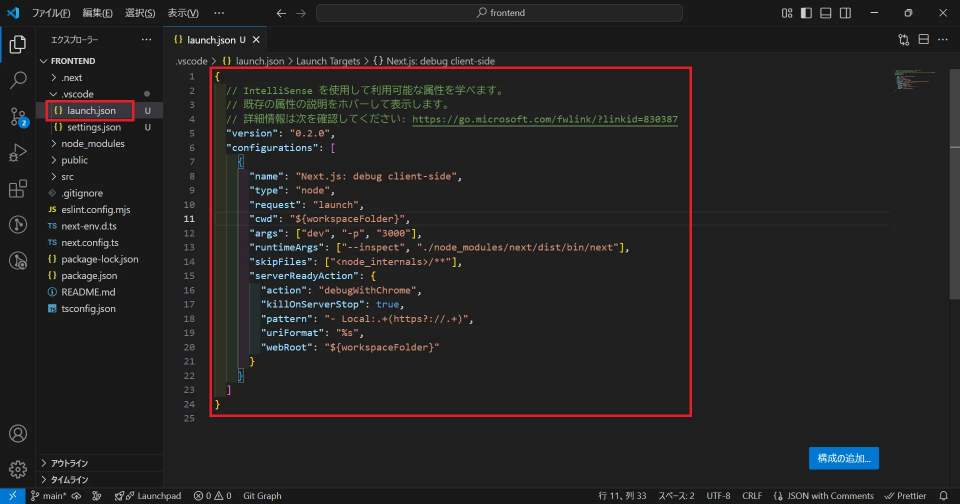Change indentation via スペース: 2
This screenshot has height=504, width=960.
(676, 496)
